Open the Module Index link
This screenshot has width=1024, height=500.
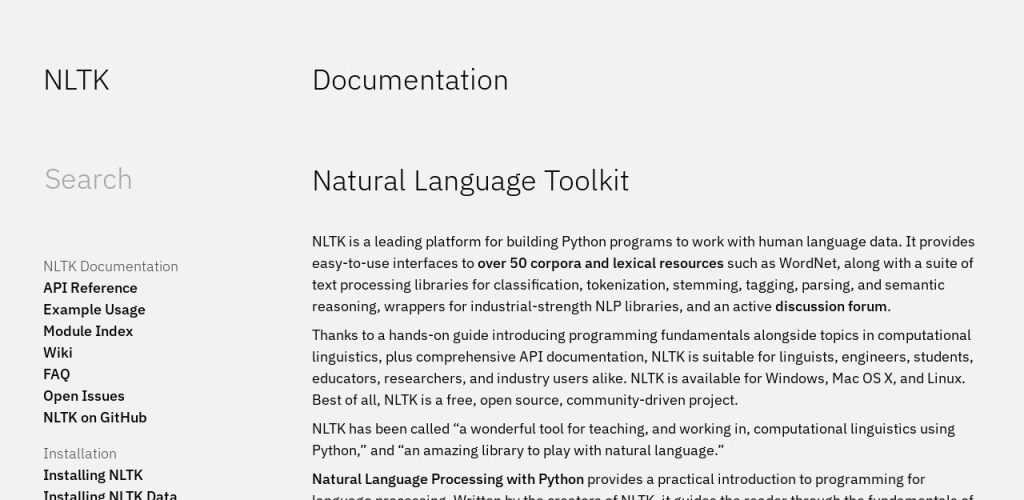pos(88,331)
